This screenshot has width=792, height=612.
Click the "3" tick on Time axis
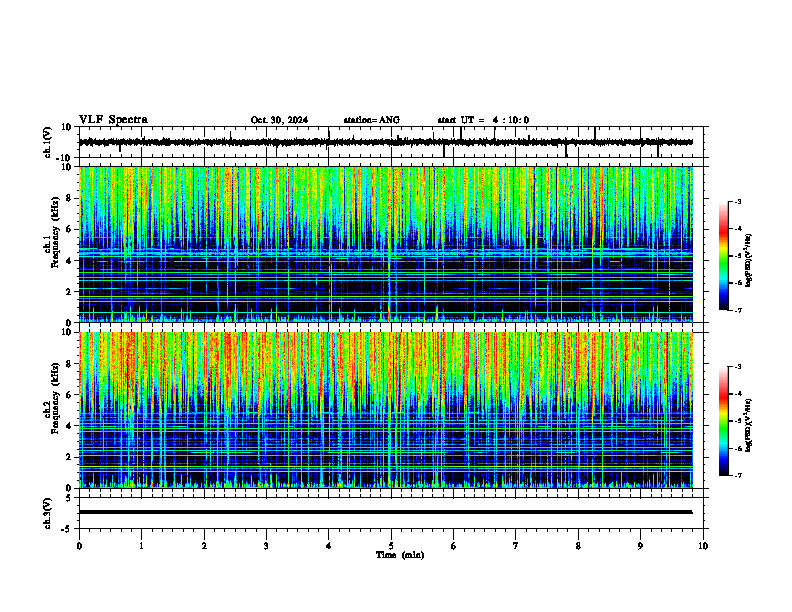[266, 546]
